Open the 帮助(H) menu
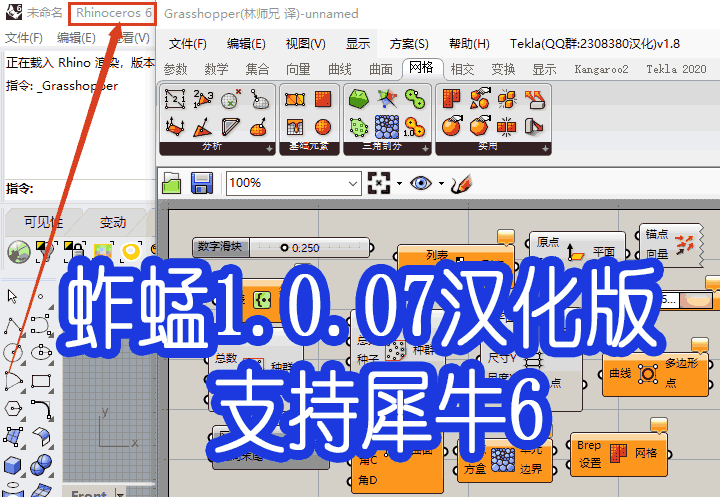Screen dimensions: 720x497 tap(469, 44)
